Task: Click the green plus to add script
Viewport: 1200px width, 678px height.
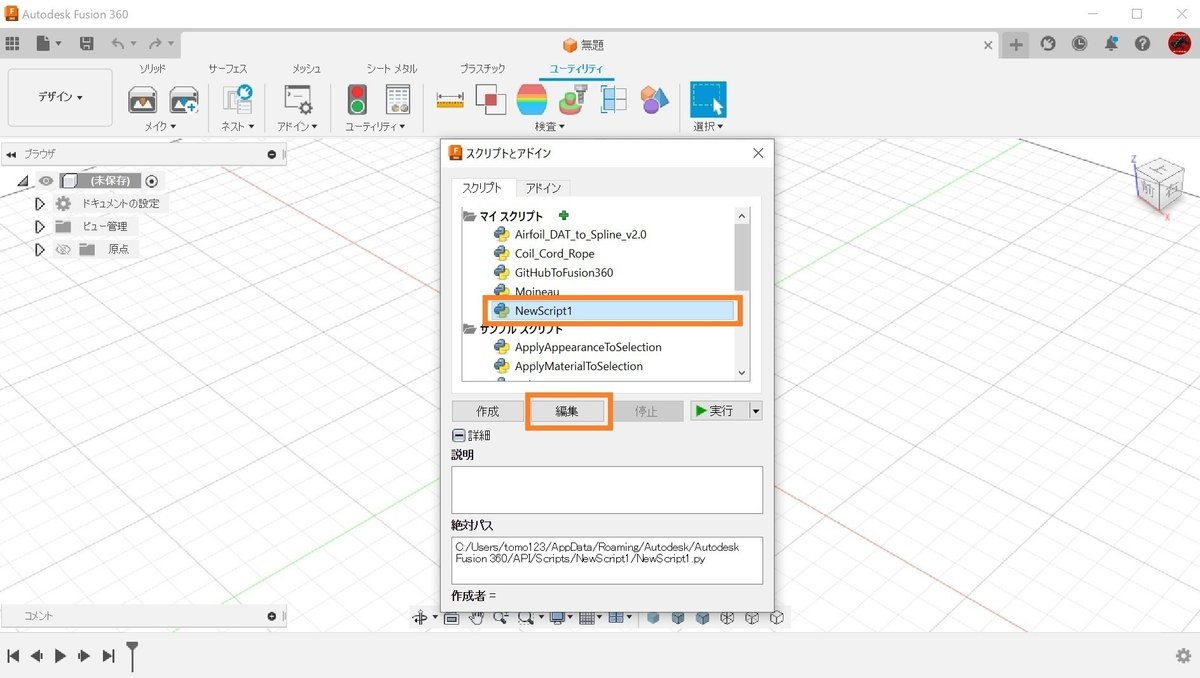Action: (x=564, y=215)
